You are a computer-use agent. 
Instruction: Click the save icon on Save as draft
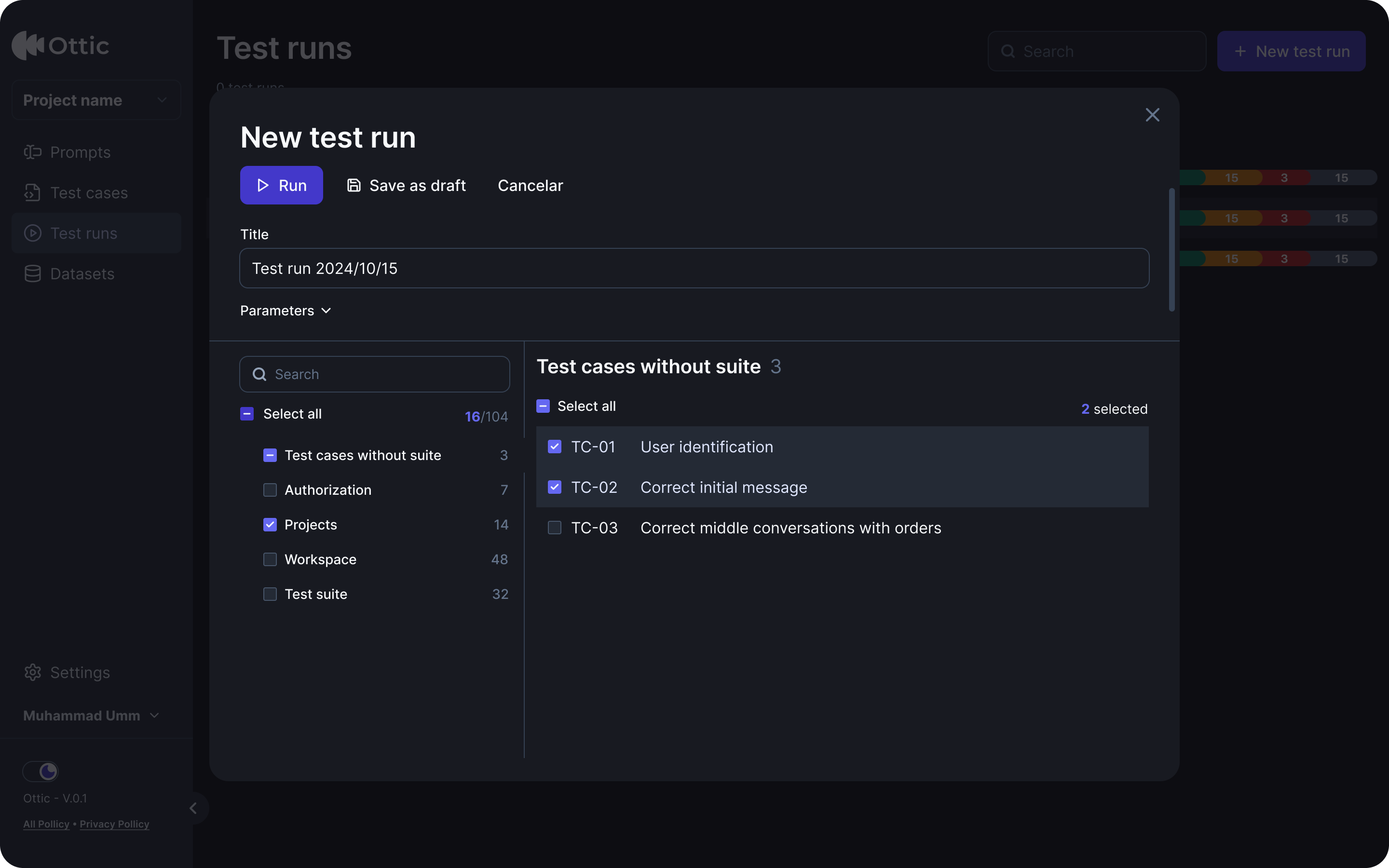pos(354,186)
